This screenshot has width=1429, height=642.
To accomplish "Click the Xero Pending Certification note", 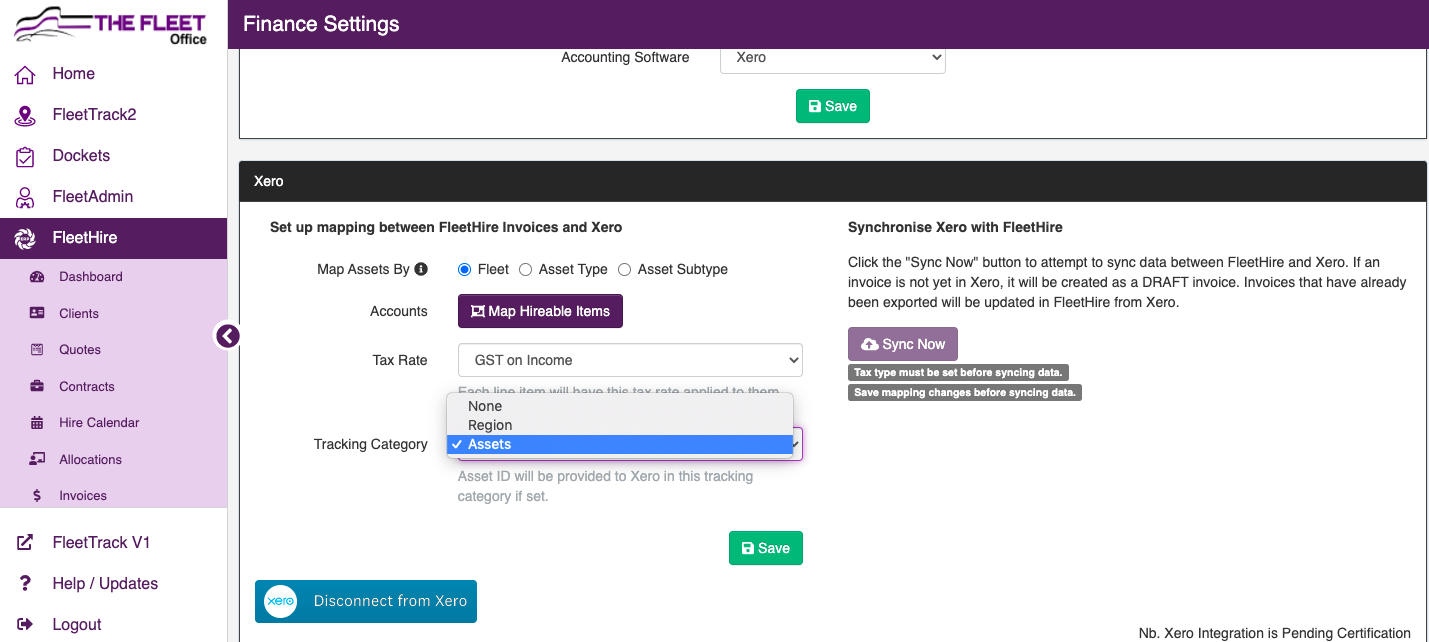I will click(1275, 633).
